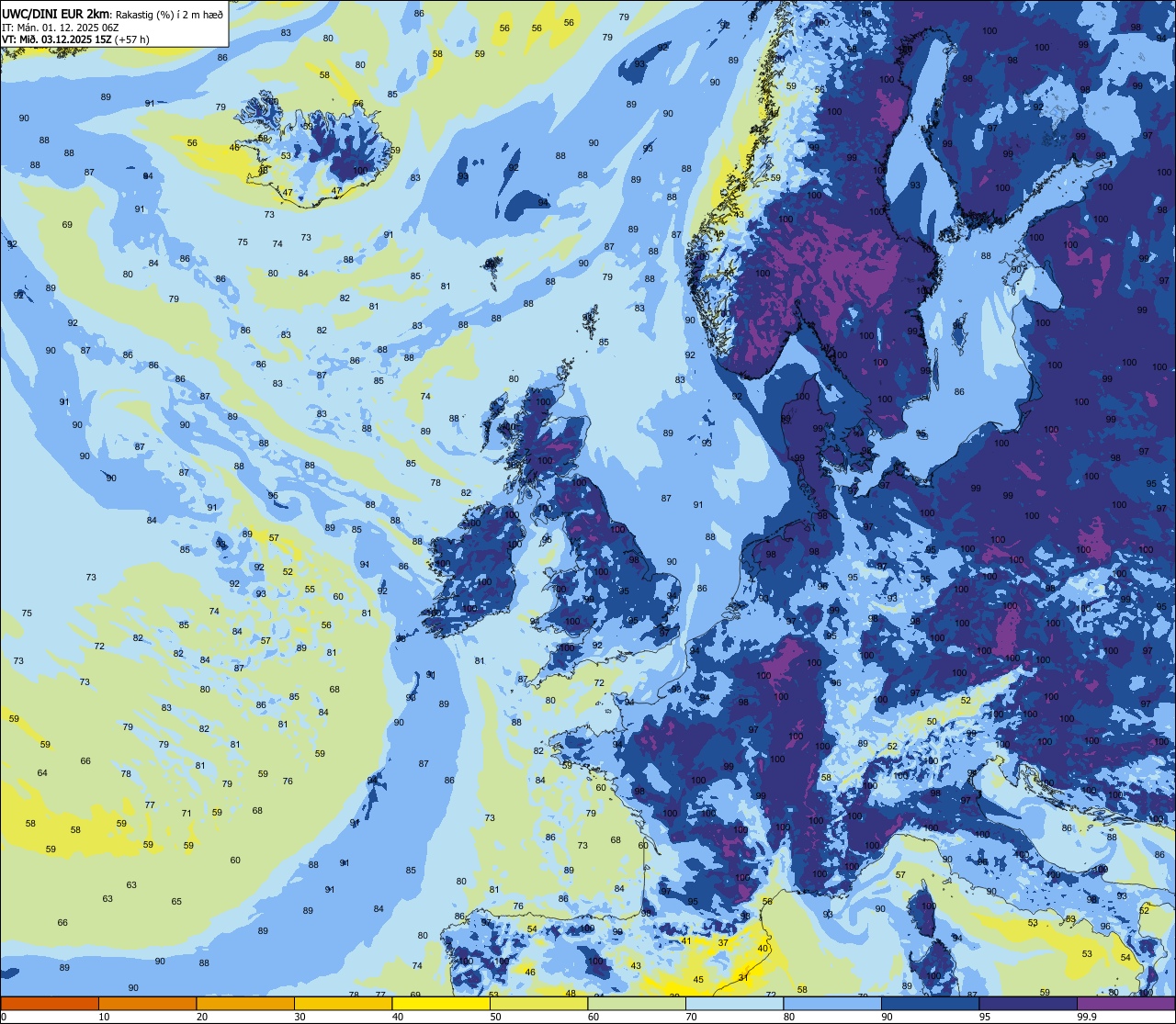The height and width of the screenshot is (1024, 1176).
Task: Click the UWC/DINI EUR 2km title text
Action: coord(56,13)
